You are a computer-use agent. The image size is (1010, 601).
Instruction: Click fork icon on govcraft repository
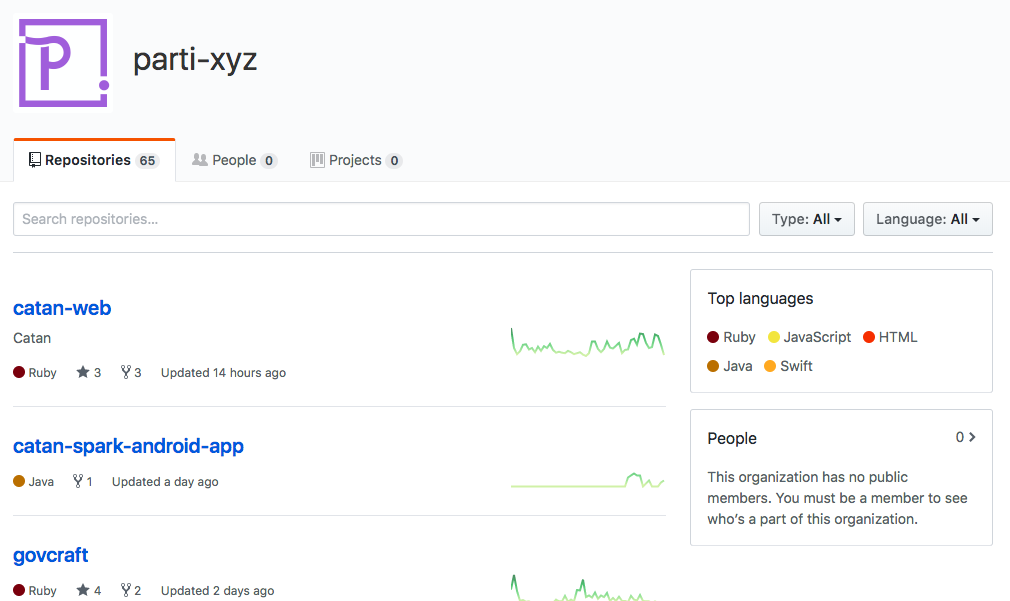(x=125, y=590)
